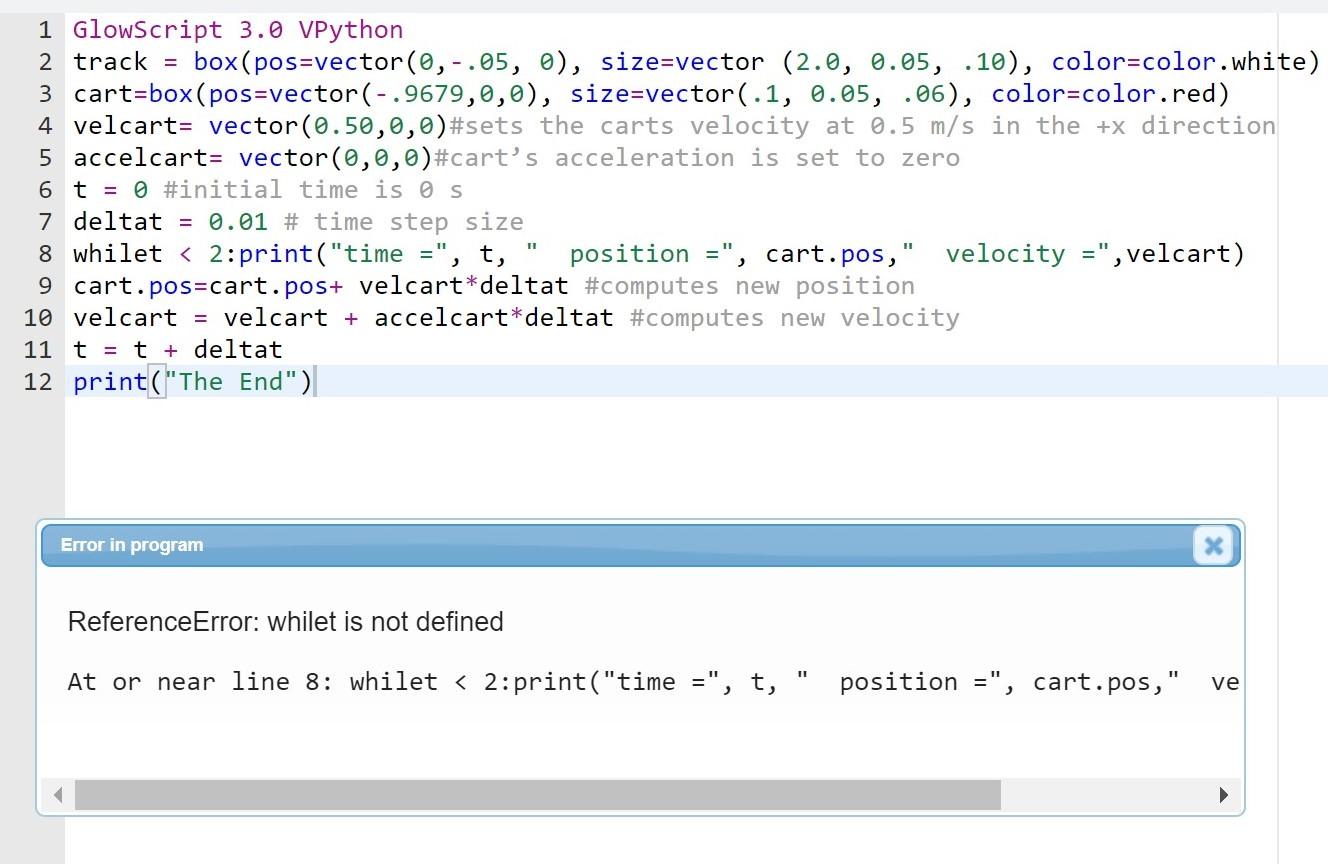Click line number 8 in the gutter
Viewport: 1328px width, 864px height.
(x=44, y=253)
